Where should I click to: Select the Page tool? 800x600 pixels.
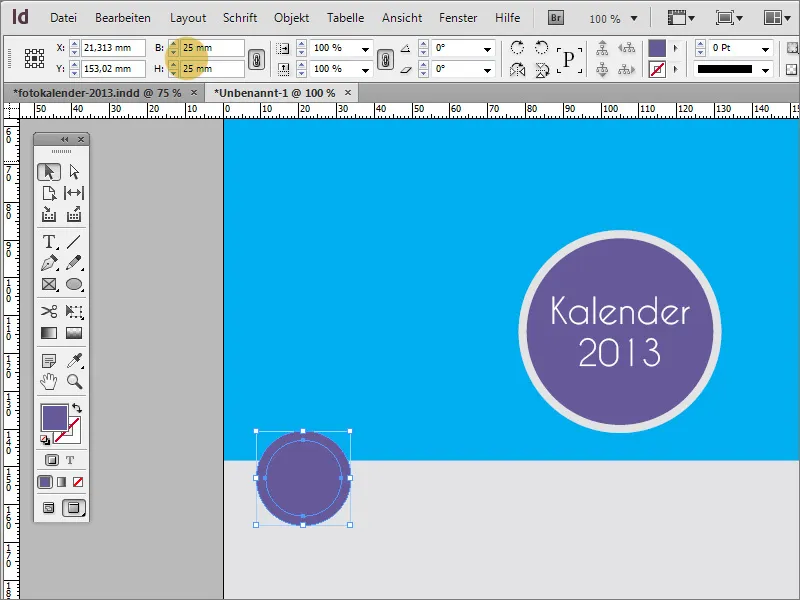point(49,193)
